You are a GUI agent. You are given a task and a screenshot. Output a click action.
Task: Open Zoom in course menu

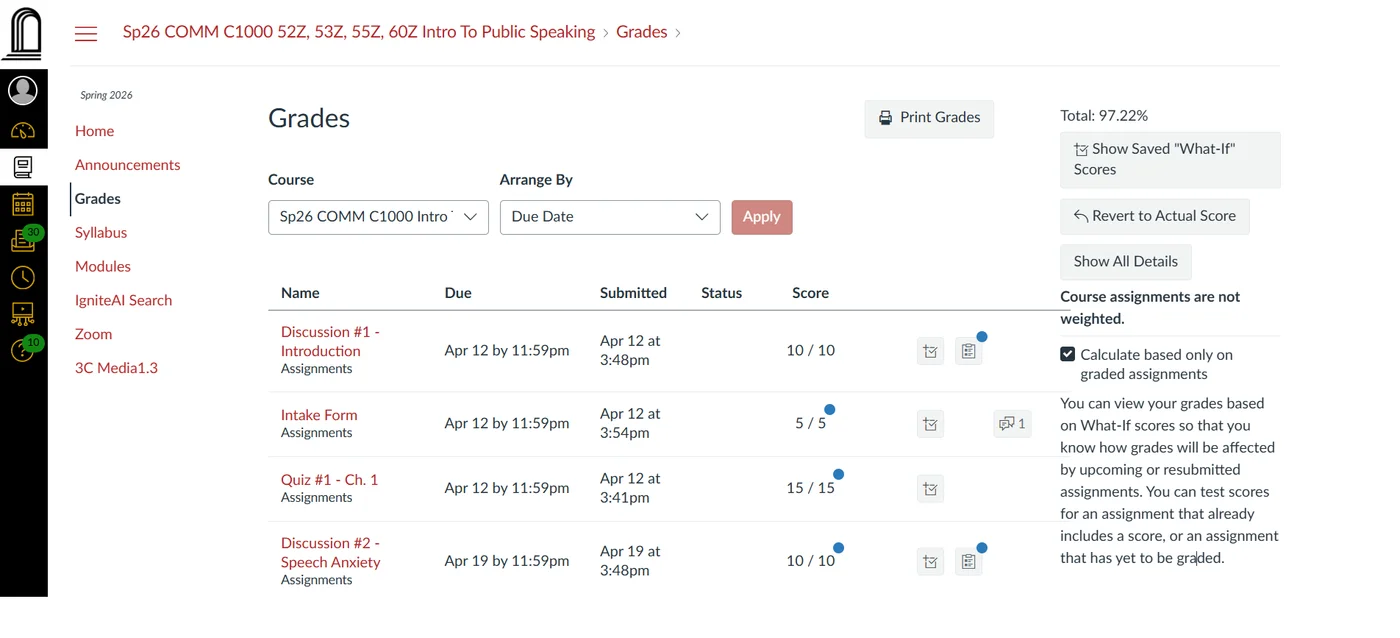coord(93,335)
